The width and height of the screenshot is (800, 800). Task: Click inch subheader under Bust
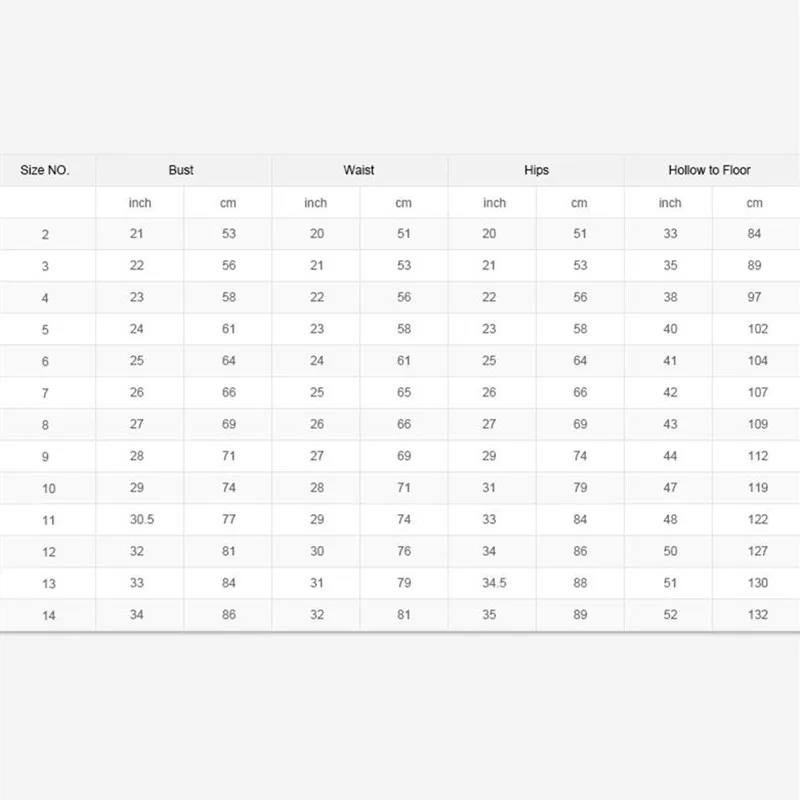click(140, 203)
